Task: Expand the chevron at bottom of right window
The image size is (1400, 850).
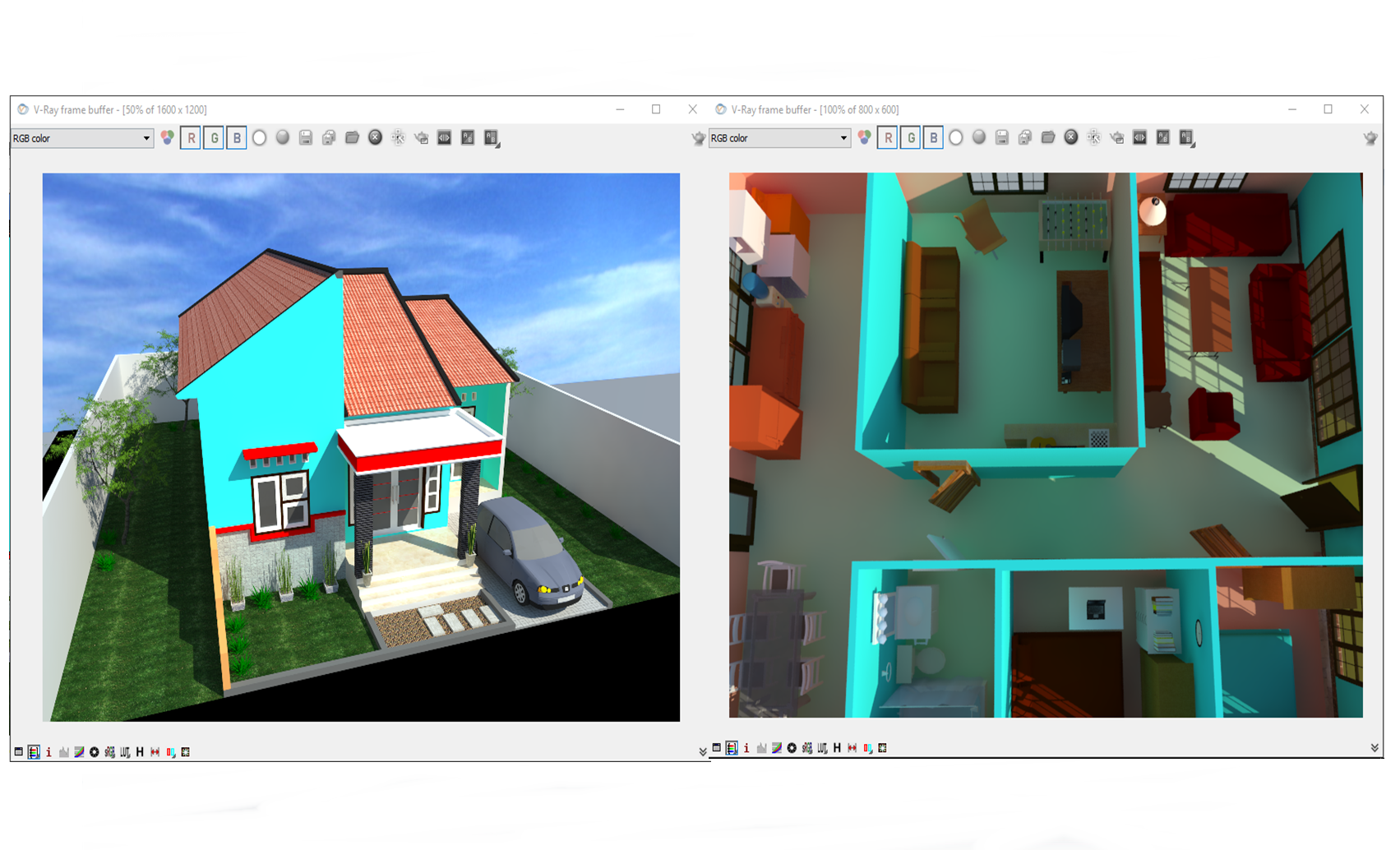Action: click(x=1374, y=748)
